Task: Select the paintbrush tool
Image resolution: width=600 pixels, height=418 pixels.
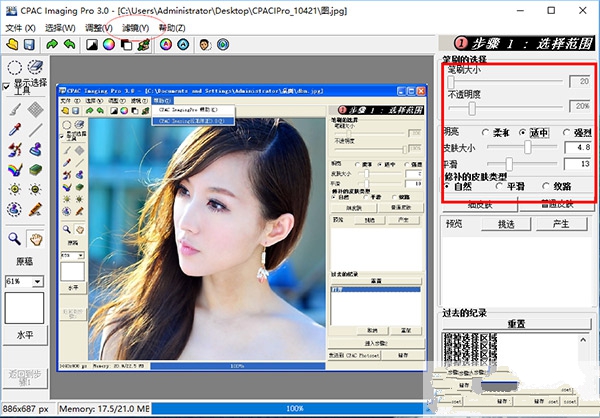Action: (15, 110)
